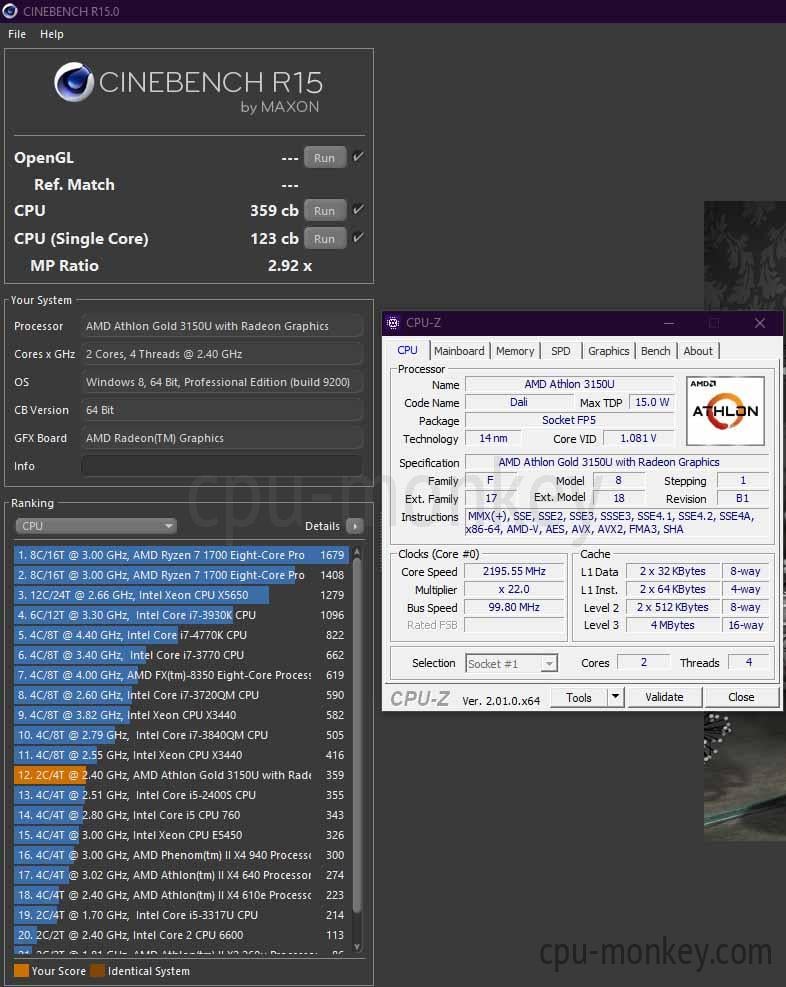Click the Tools button in CPU-Z
Image resolution: width=786 pixels, height=987 pixels.
coord(579,697)
